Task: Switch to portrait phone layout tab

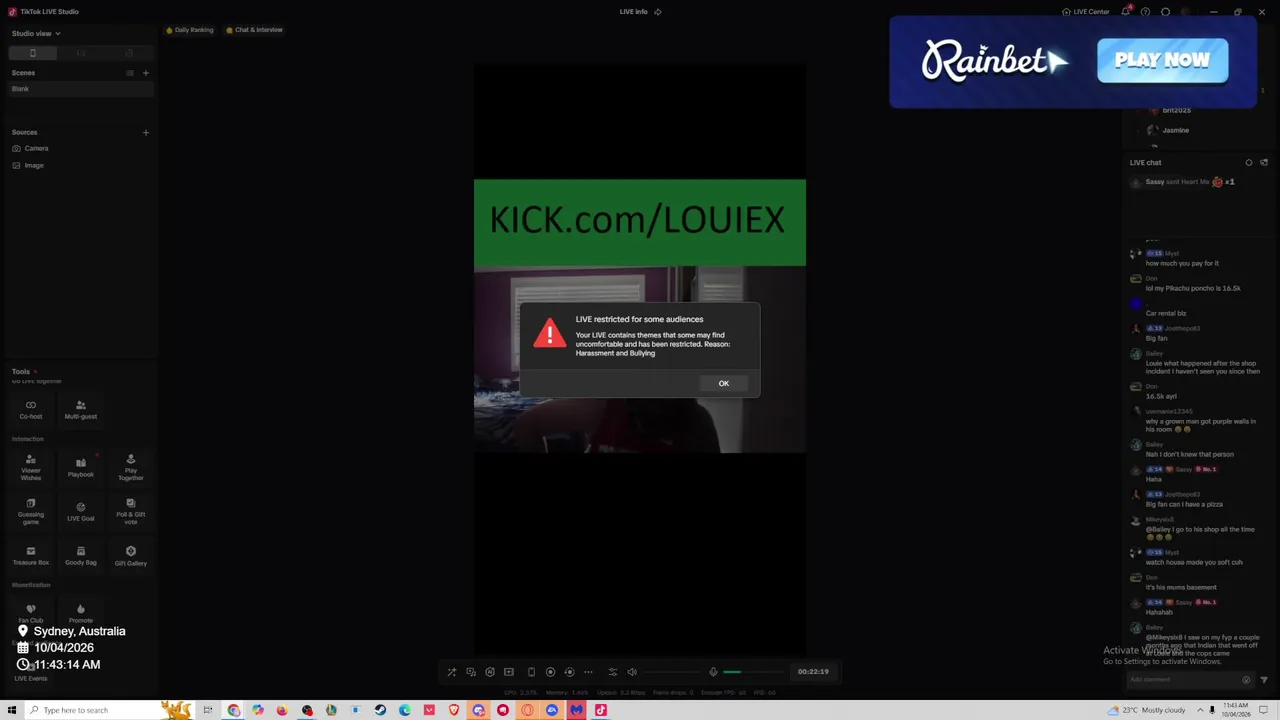Action: click(x=32, y=53)
